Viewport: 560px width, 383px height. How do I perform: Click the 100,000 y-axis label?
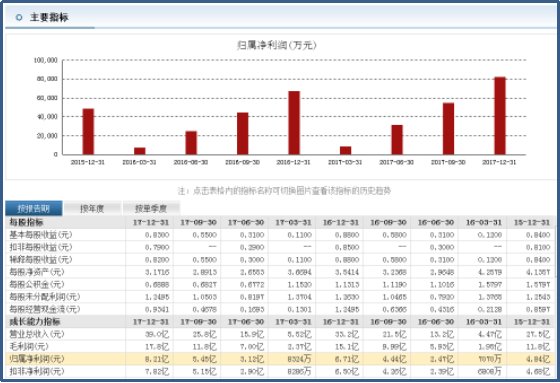(46, 60)
